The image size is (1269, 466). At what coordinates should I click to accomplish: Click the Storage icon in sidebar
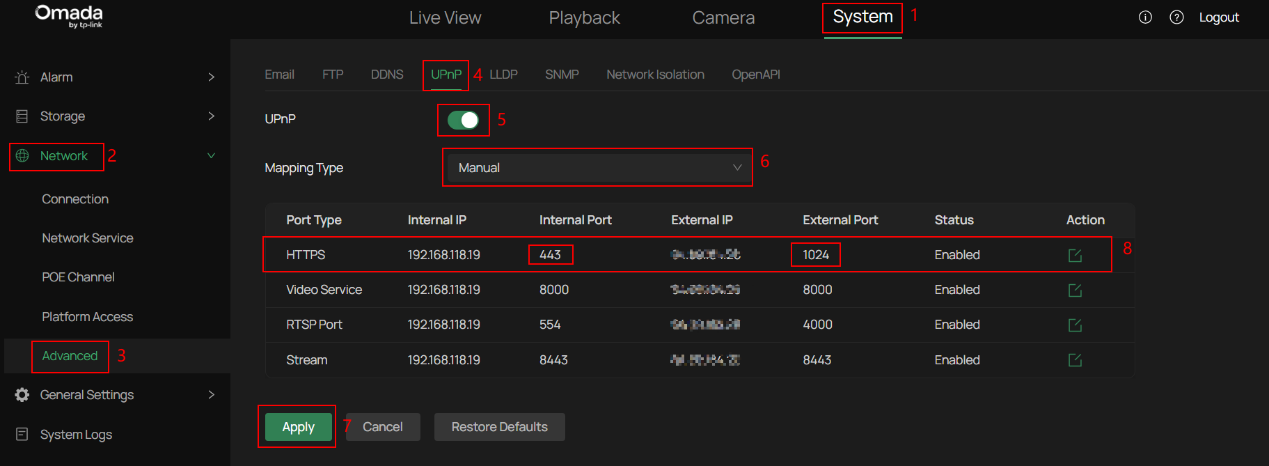[x=22, y=116]
